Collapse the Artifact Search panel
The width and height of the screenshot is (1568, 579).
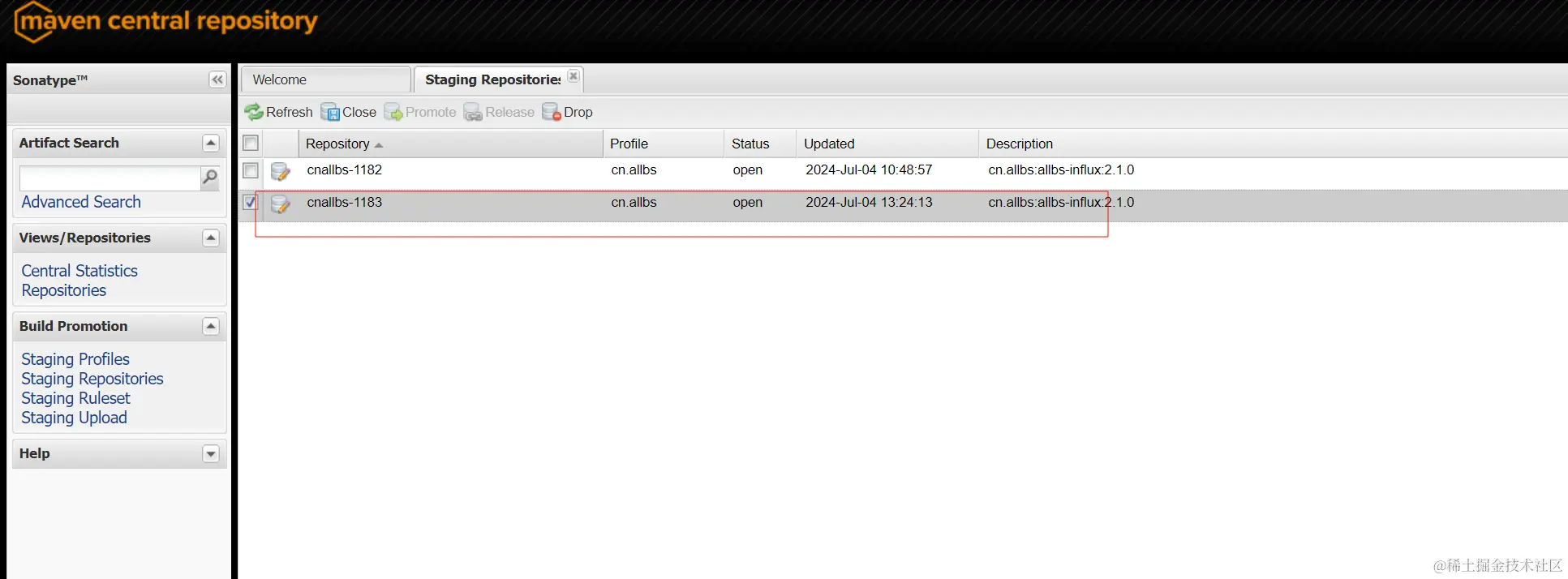211,144
